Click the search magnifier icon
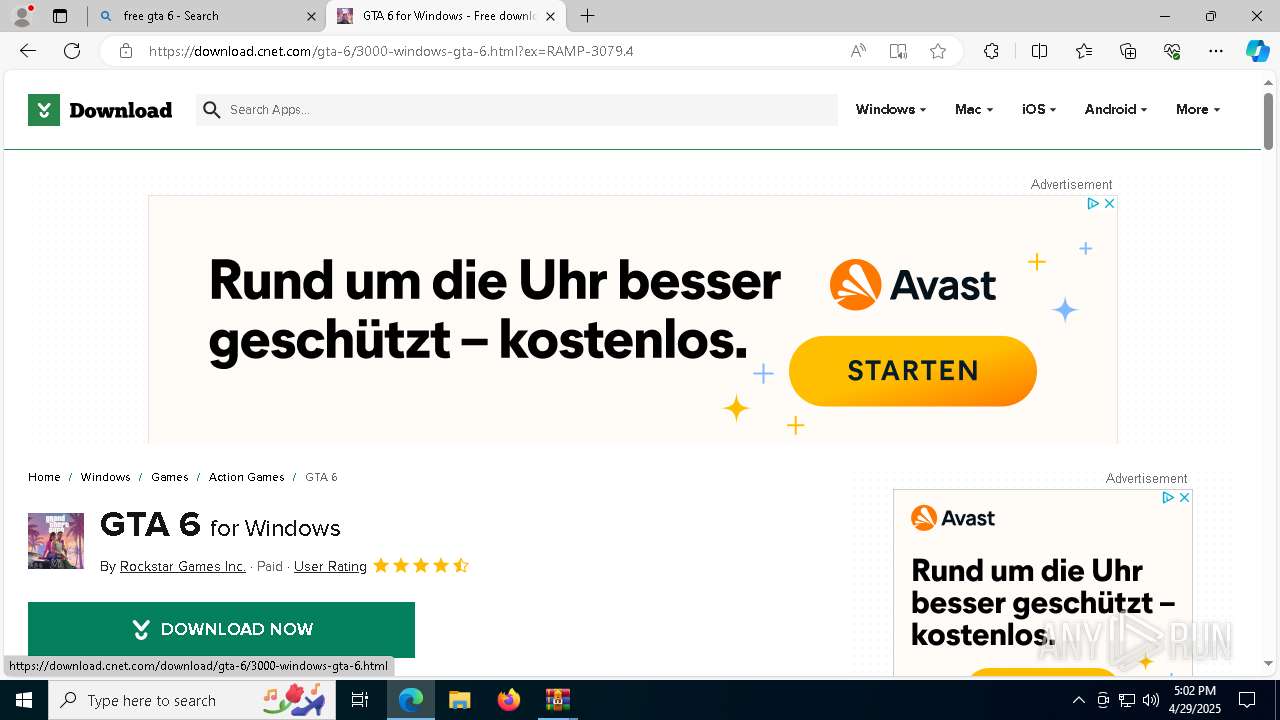The width and height of the screenshot is (1280, 720). click(x=211, y=110)
